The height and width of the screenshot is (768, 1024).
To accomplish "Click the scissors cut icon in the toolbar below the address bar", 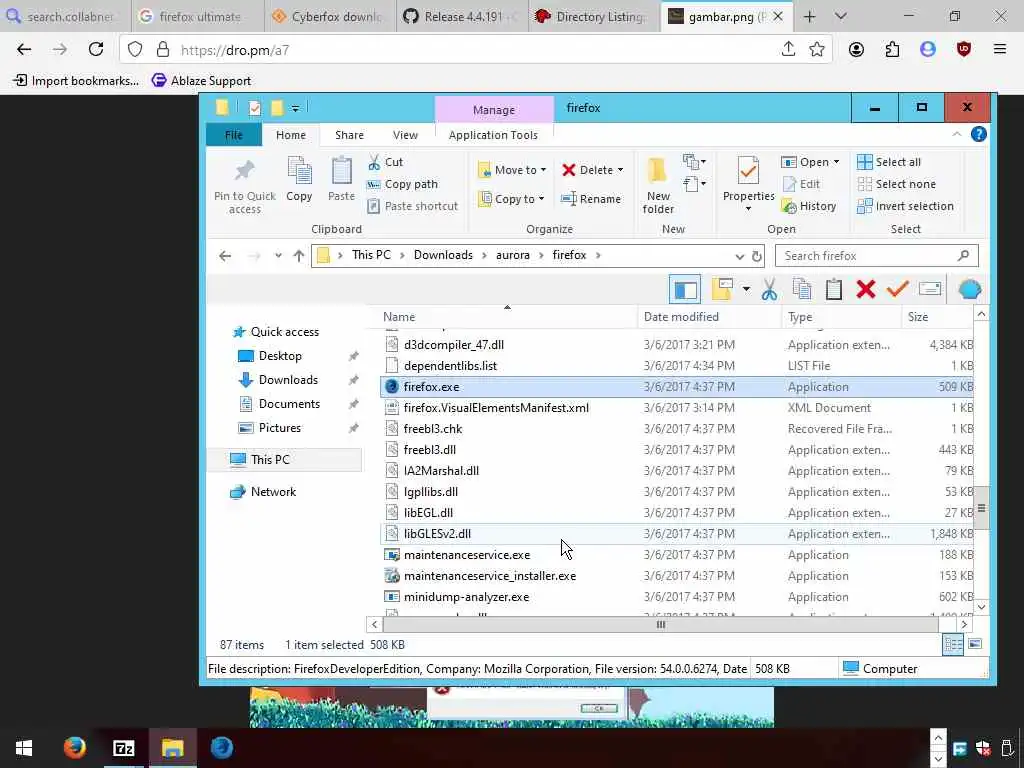I will point(769,289).
